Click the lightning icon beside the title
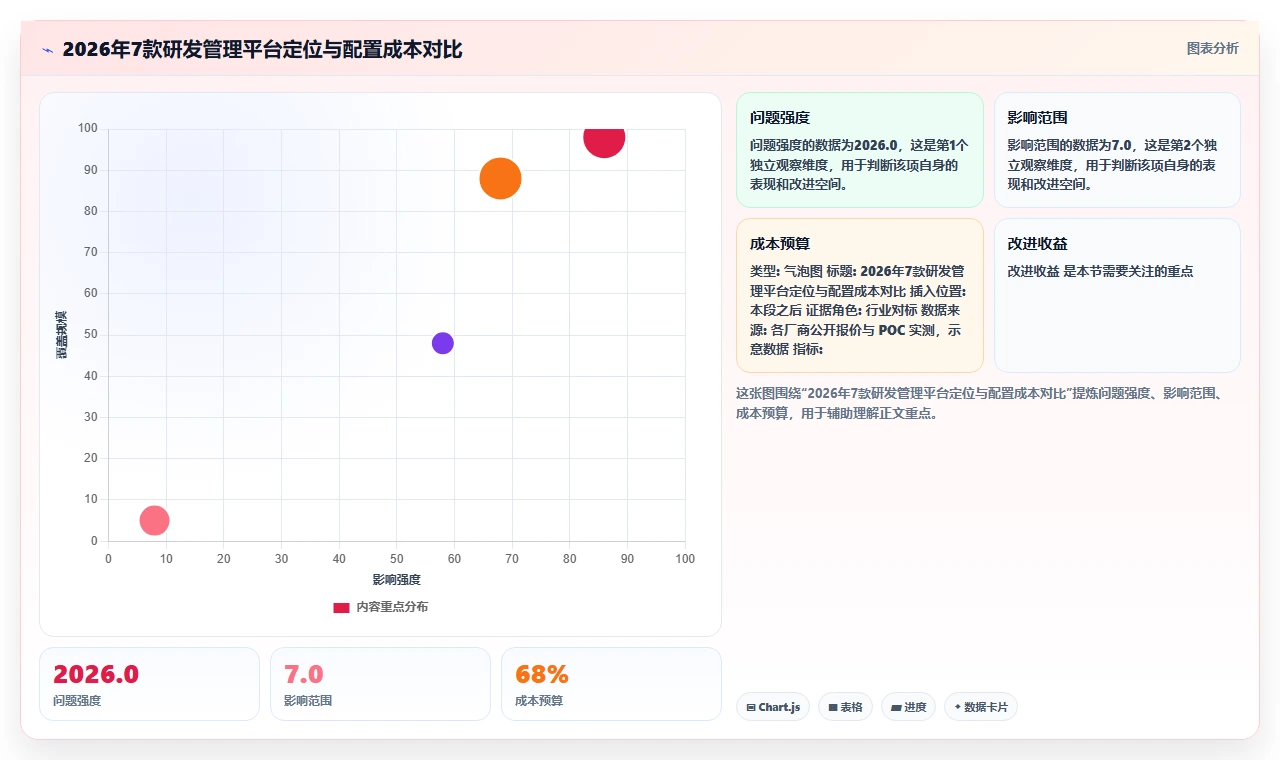This screenshot has width=1280, height=760. (47, 50)
